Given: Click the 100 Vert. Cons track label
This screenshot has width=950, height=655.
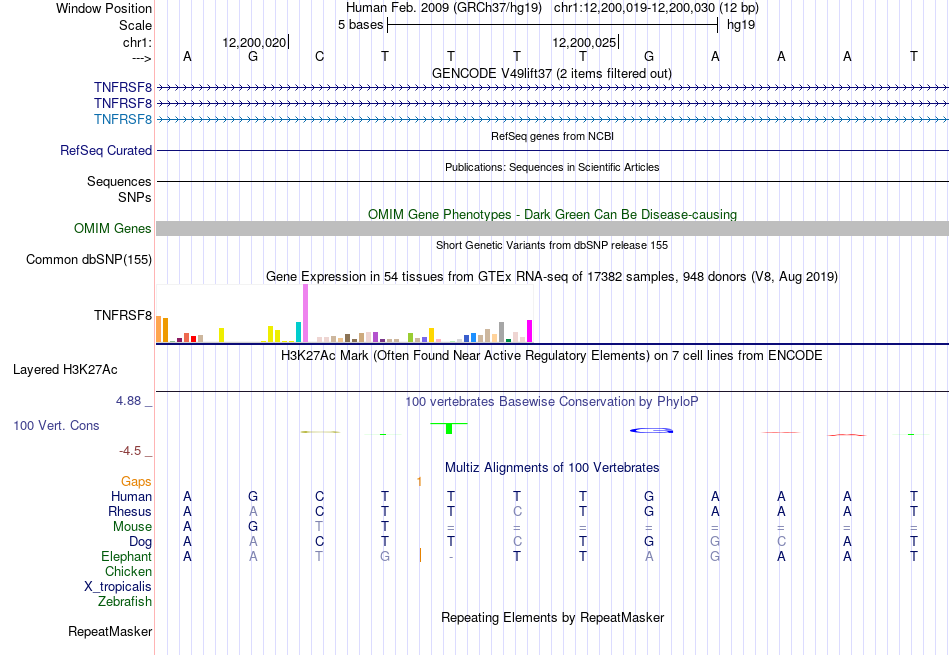Looking at the screenshot, I should 56,425.
